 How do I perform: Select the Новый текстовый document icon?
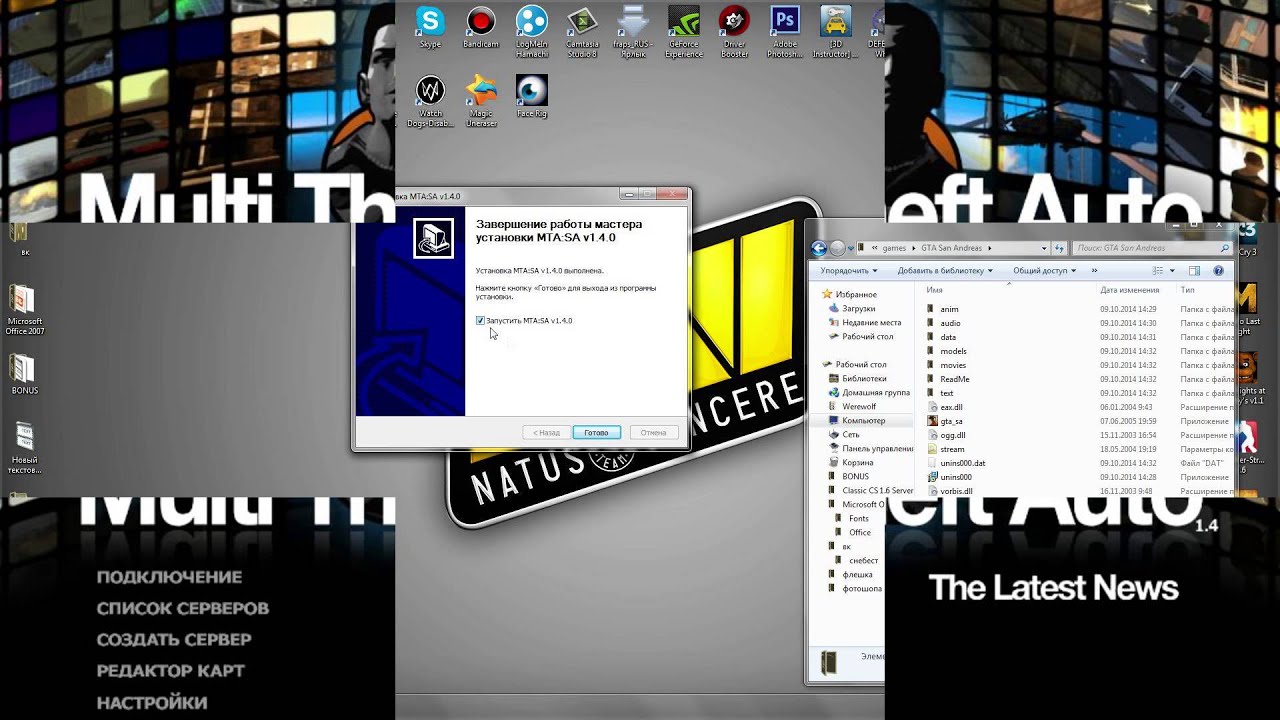[25, 447]
